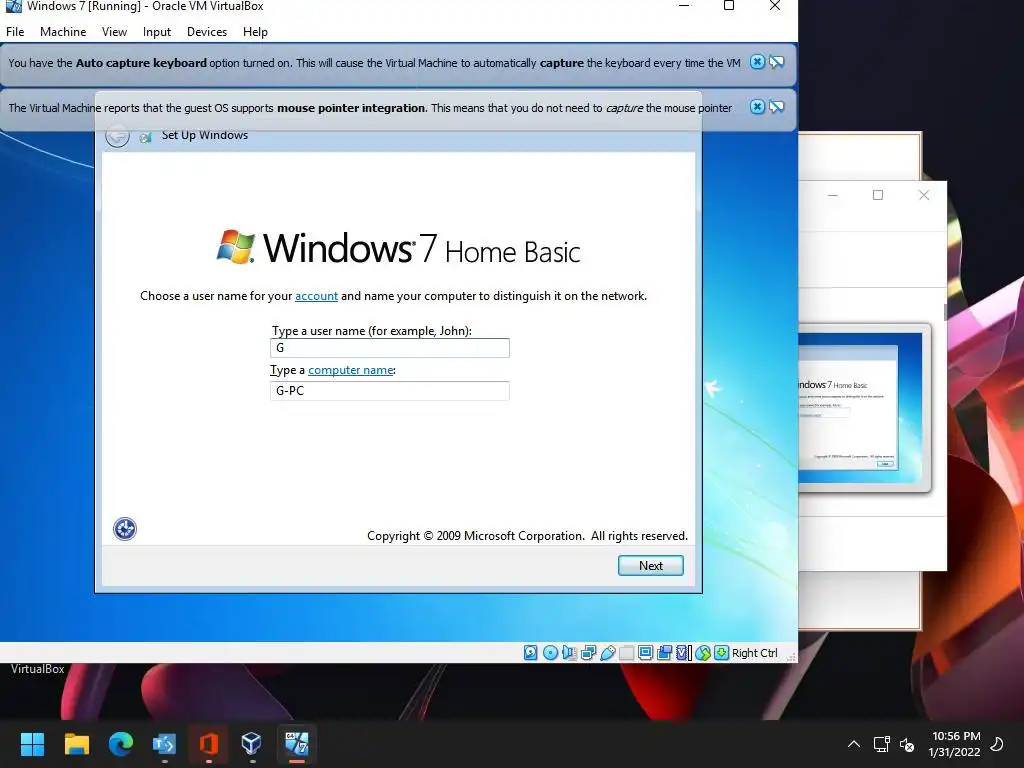Suppress future mouse pointer integration messages icon
1024x768 pixels.
pyautogui.click(x=776, y=106)
